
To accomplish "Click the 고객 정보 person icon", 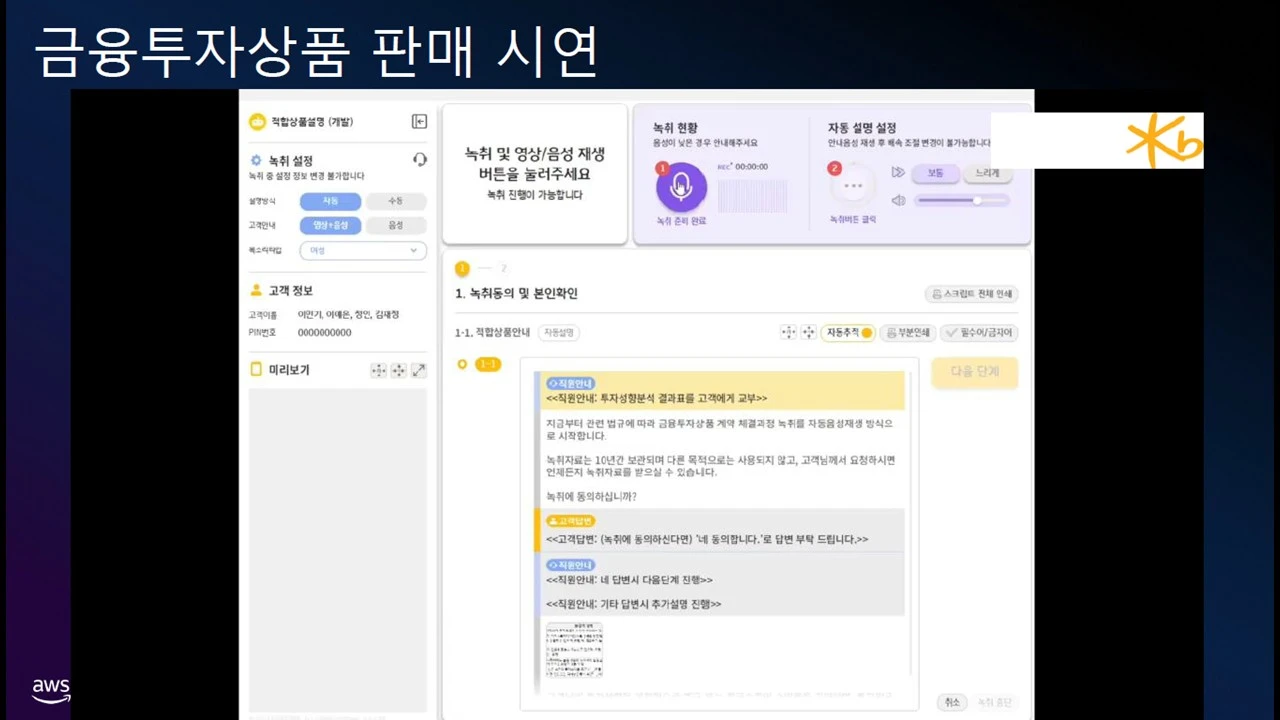I will coord(256,291).
